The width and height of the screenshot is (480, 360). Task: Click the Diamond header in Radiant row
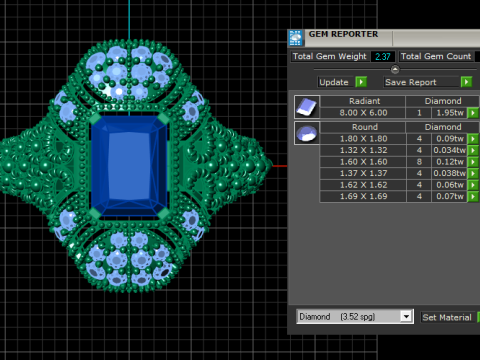(443, 101)
